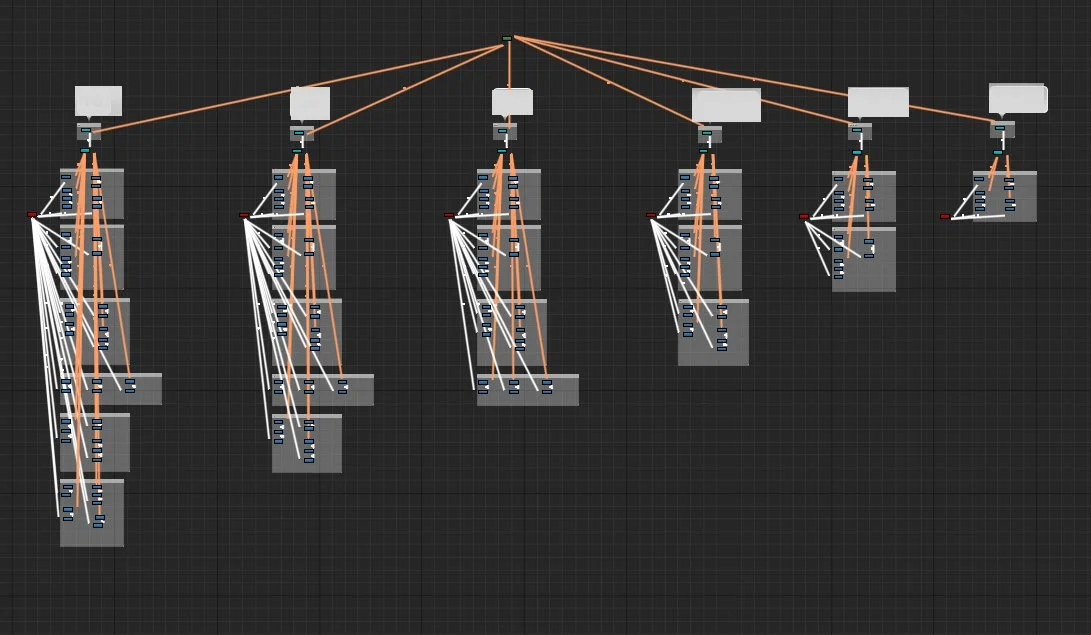The image size is (1091, 635).
Task: Click the small blue node pair at third column's bottom group
Action: tap(545, 385)
